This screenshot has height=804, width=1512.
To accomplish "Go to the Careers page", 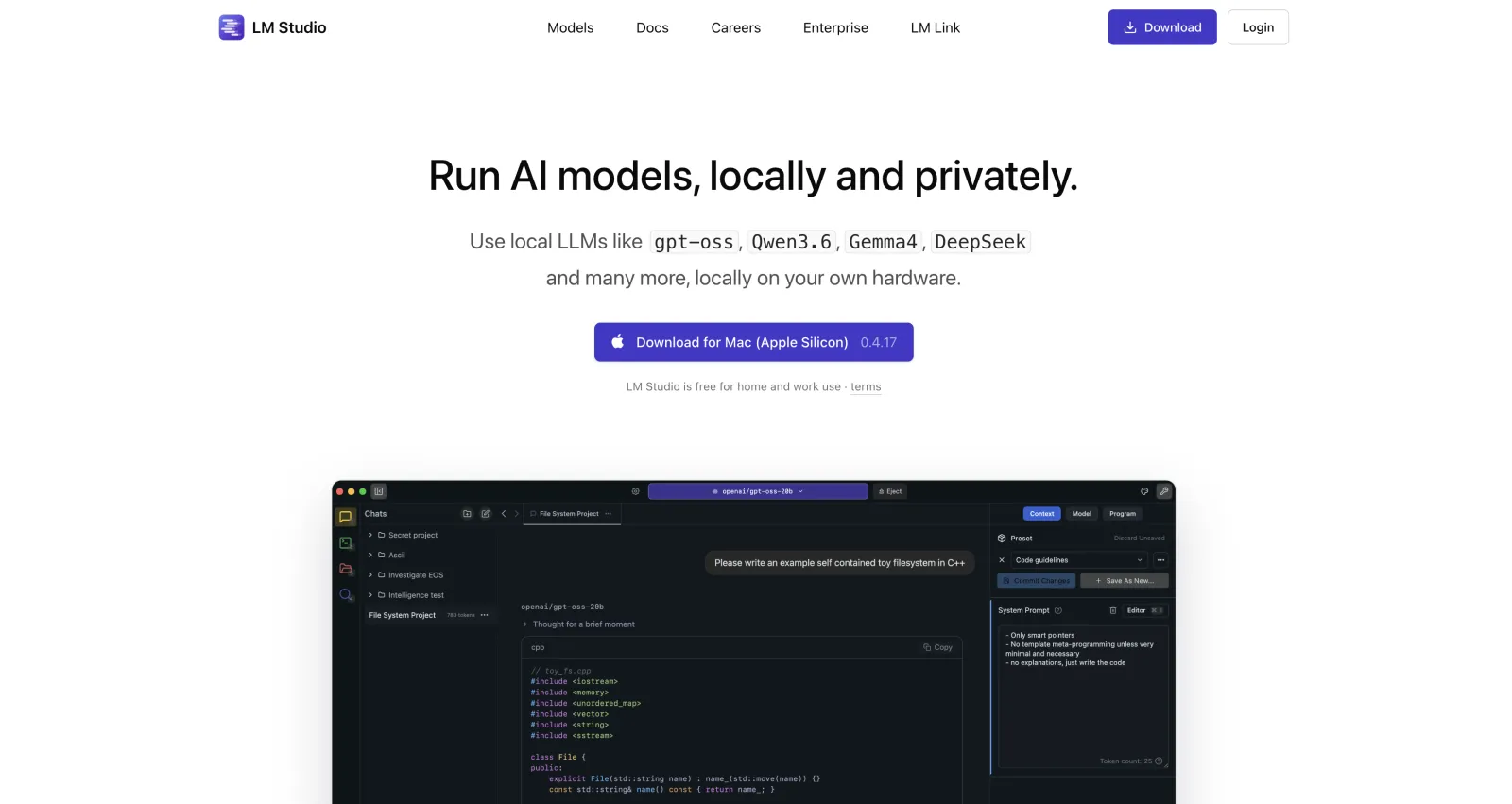I will [x=736, y=27].
